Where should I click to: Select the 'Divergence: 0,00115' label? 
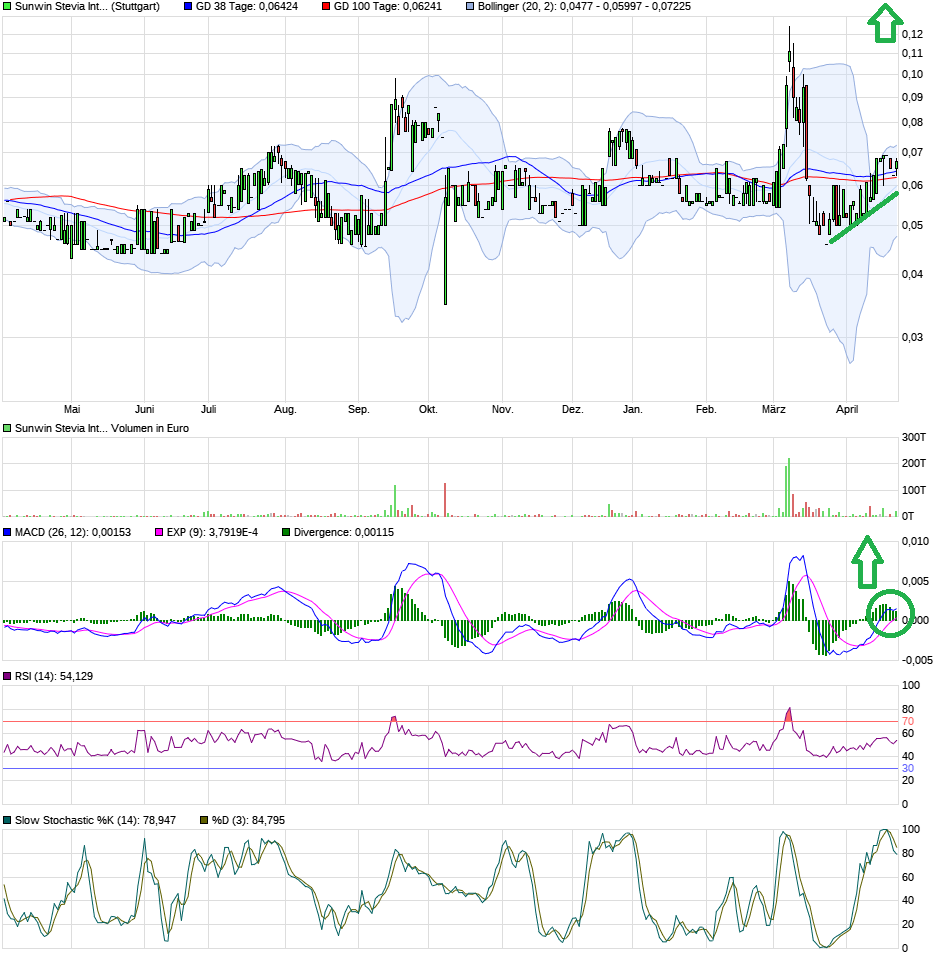click(344, 532)
